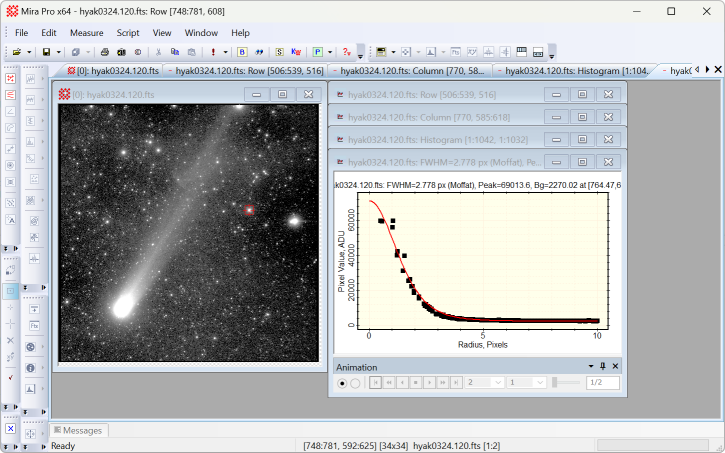The width and height of the screenshot is (725, 453).
Task: Click the Open file toolbar icon
Action: (17, 51)
